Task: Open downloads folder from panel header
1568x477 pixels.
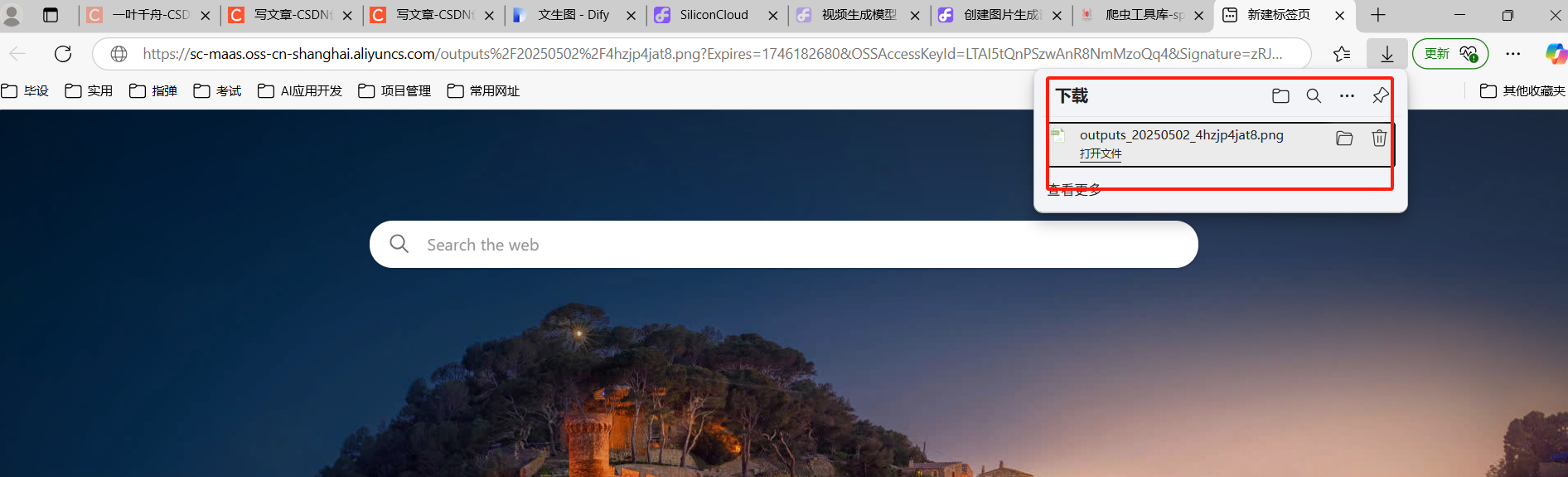Action: (x=1280, y=96)
